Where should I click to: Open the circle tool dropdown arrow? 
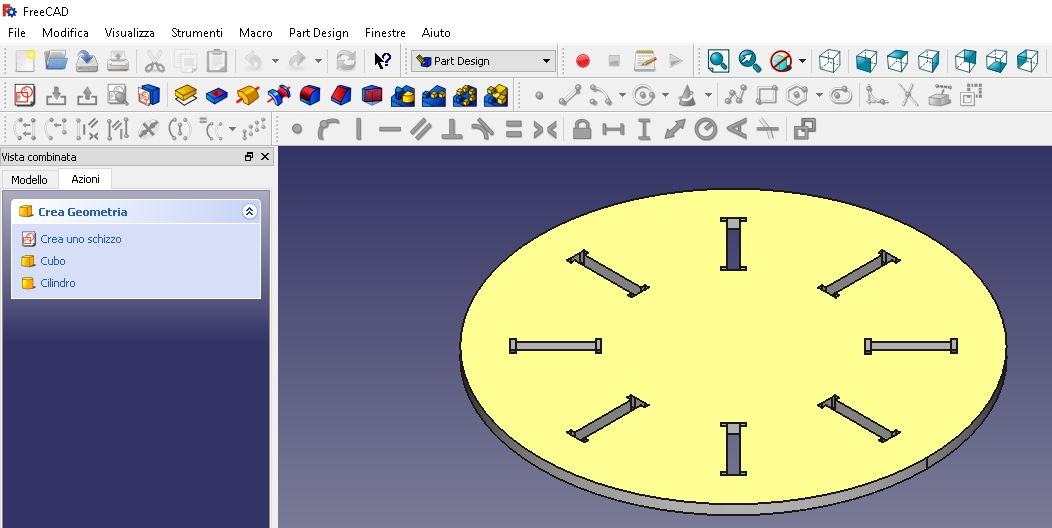[x=665, y=95]
